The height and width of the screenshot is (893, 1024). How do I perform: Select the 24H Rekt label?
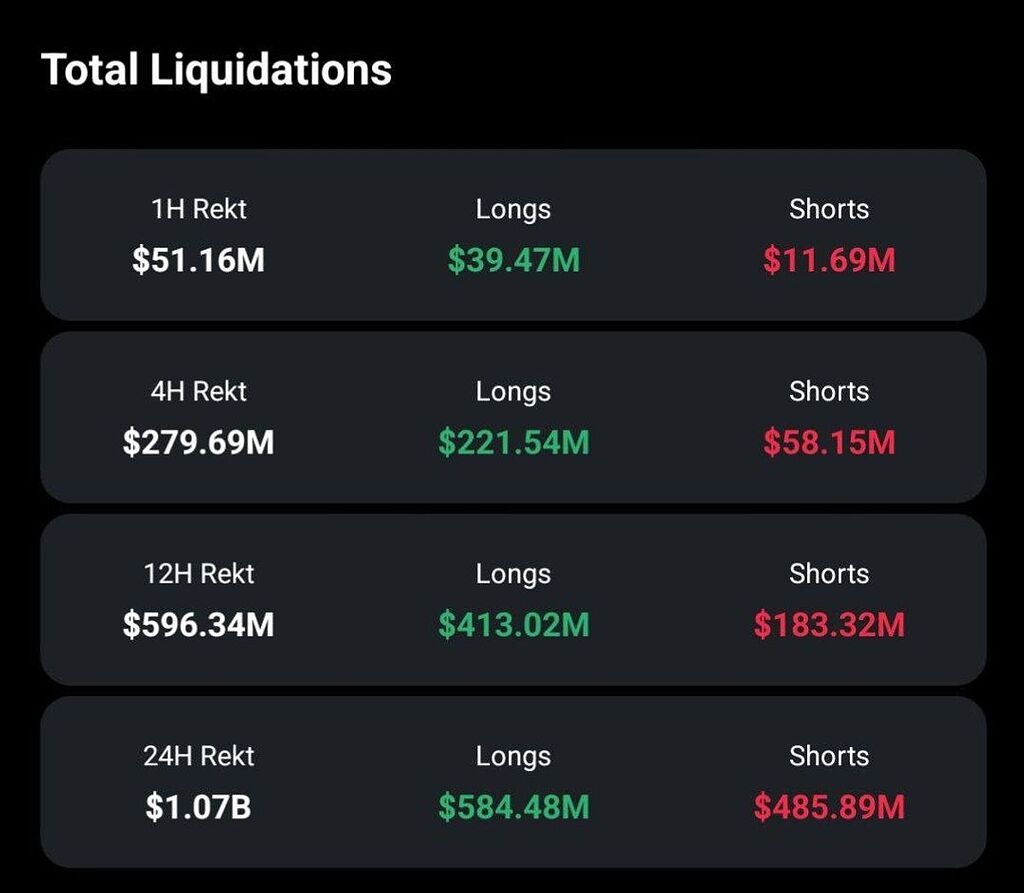click(200, 756)
